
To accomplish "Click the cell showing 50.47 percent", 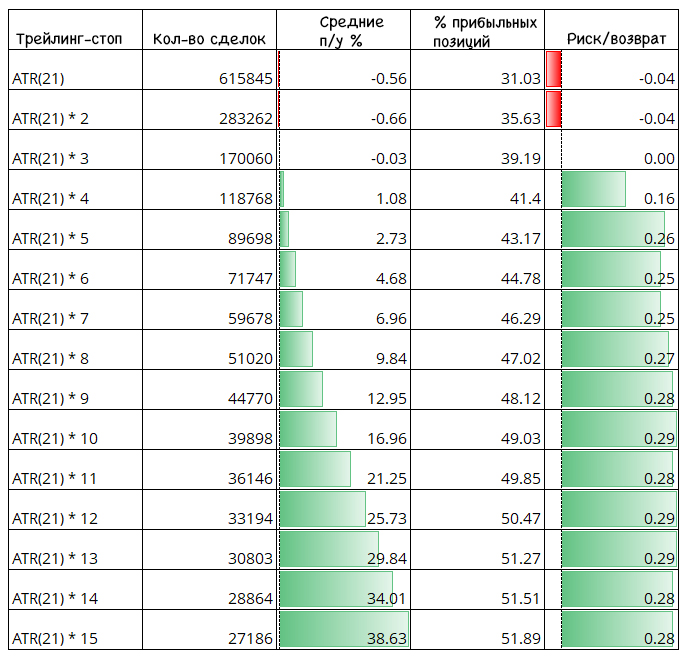I will [x=477, y=510].
